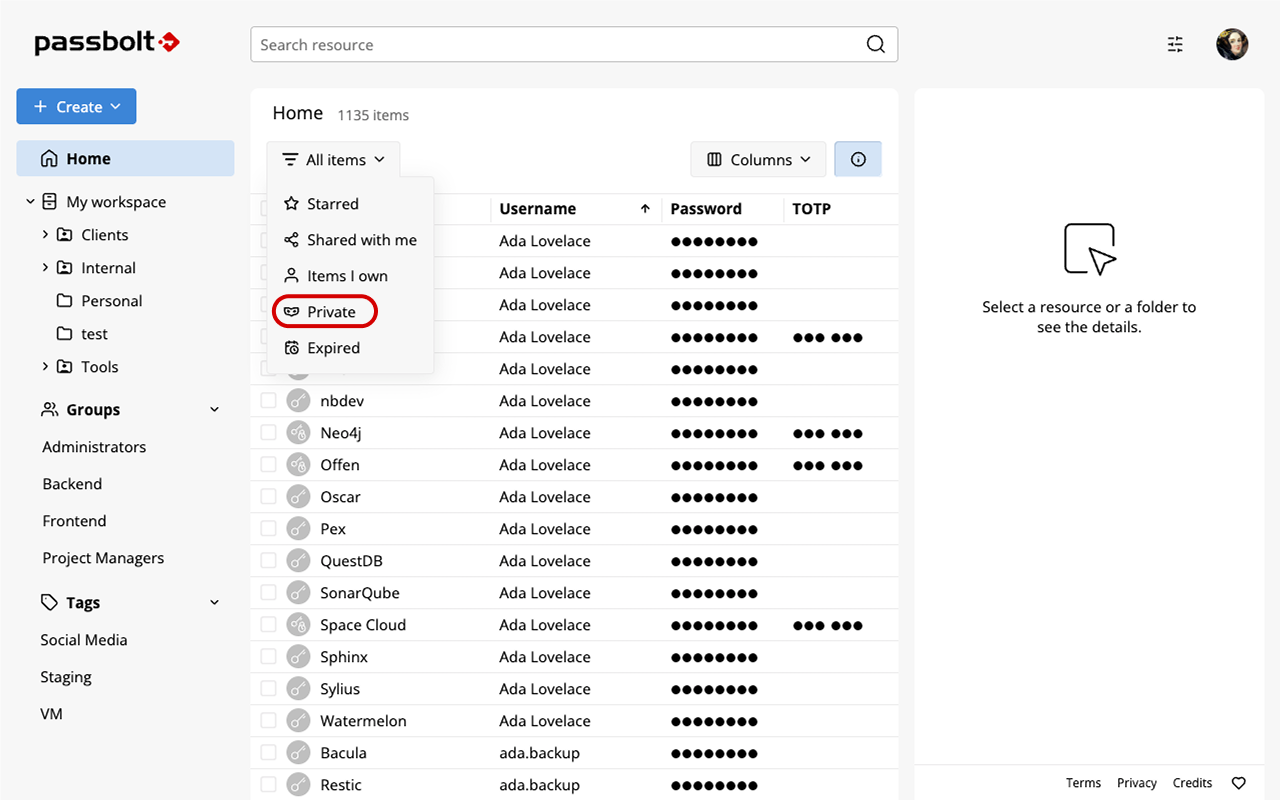Tick the checkbox for Sphinx row
The height and width of the screenshot is (801, 1281).
tap(268, 656)
